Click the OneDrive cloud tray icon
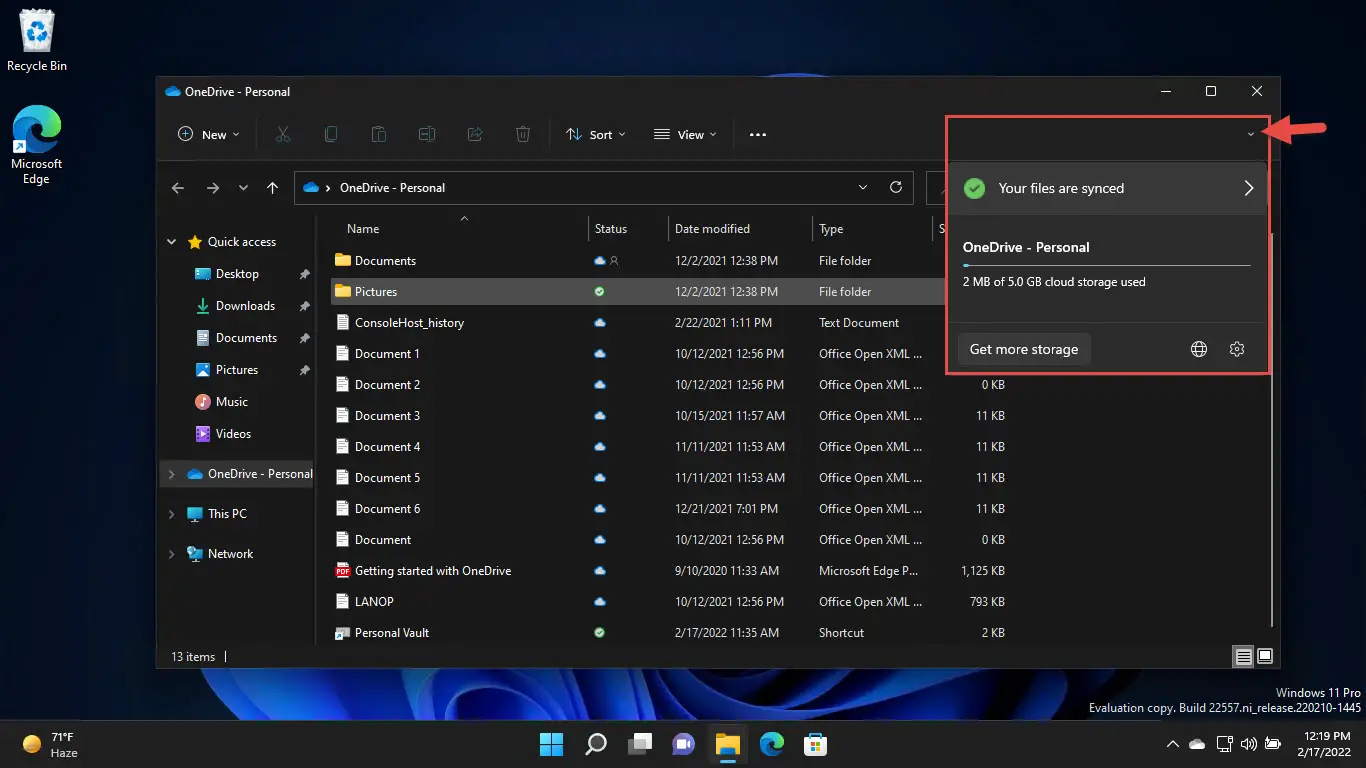Viewport: 1366px width, 768px height. 1197,744
